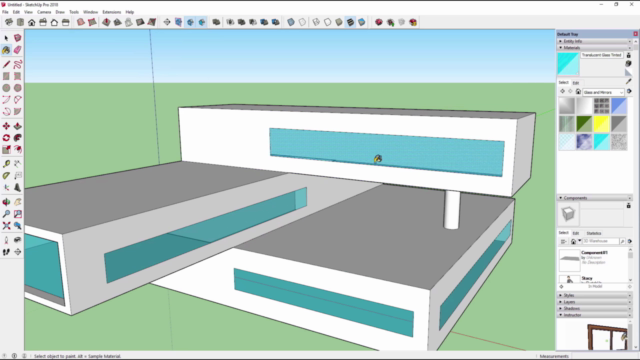Click the current material preview

tap(568, 64)
